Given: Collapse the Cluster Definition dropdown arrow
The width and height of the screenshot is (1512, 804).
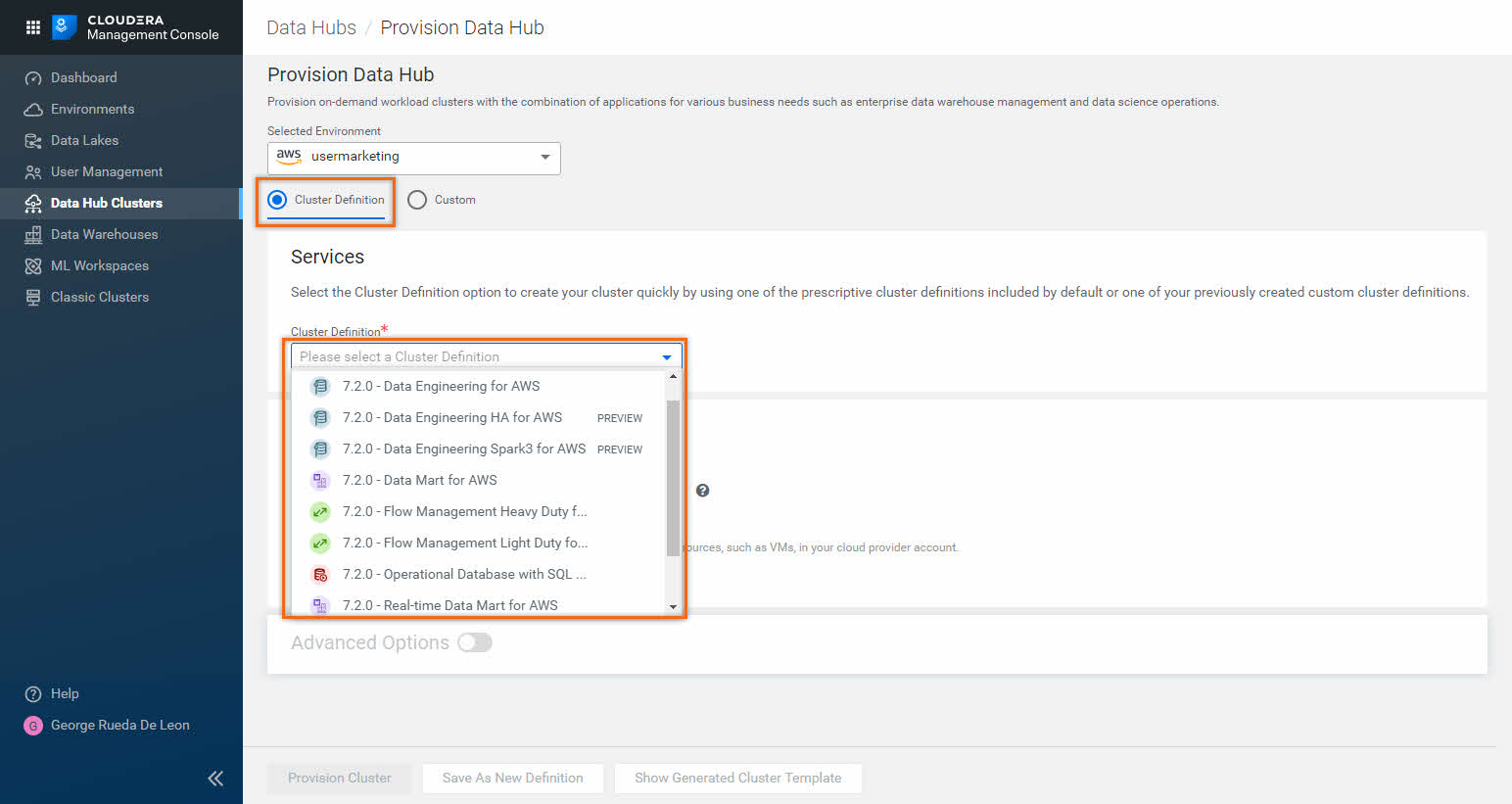Looking at the screenshot, I should (x=667, y=357).
